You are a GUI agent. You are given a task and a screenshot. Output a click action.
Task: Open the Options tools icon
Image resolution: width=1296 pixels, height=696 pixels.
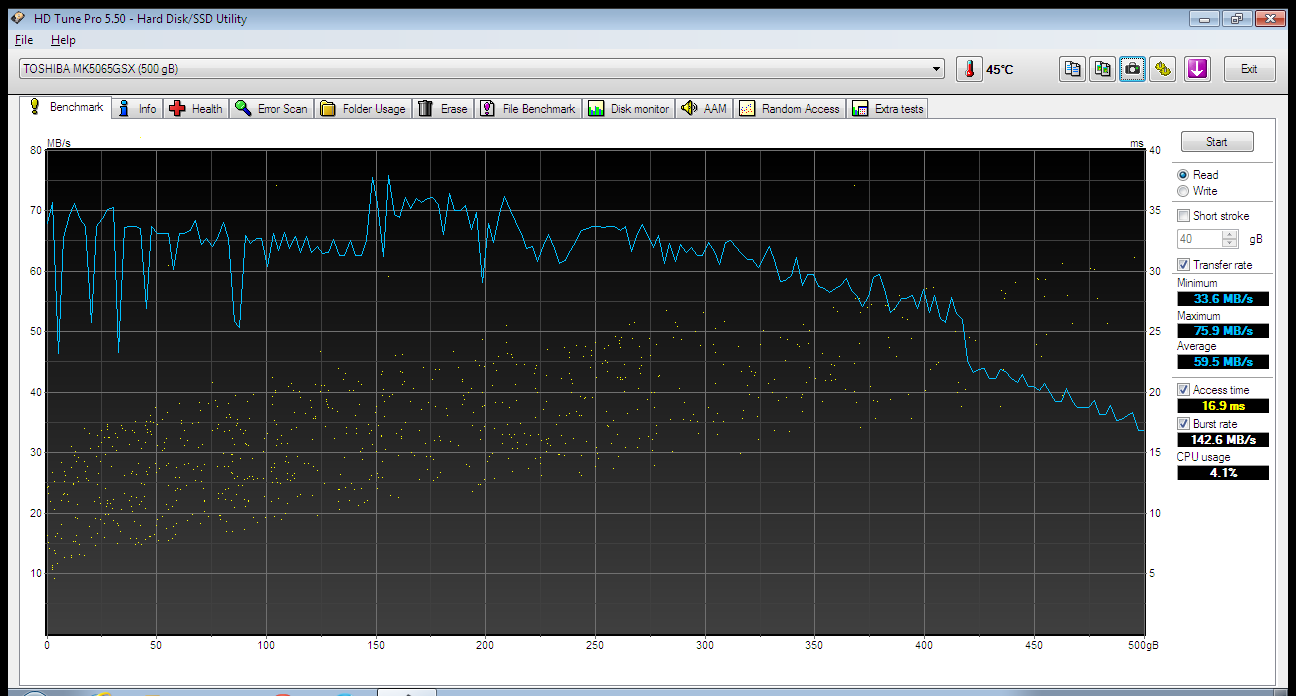[1163, 69]
